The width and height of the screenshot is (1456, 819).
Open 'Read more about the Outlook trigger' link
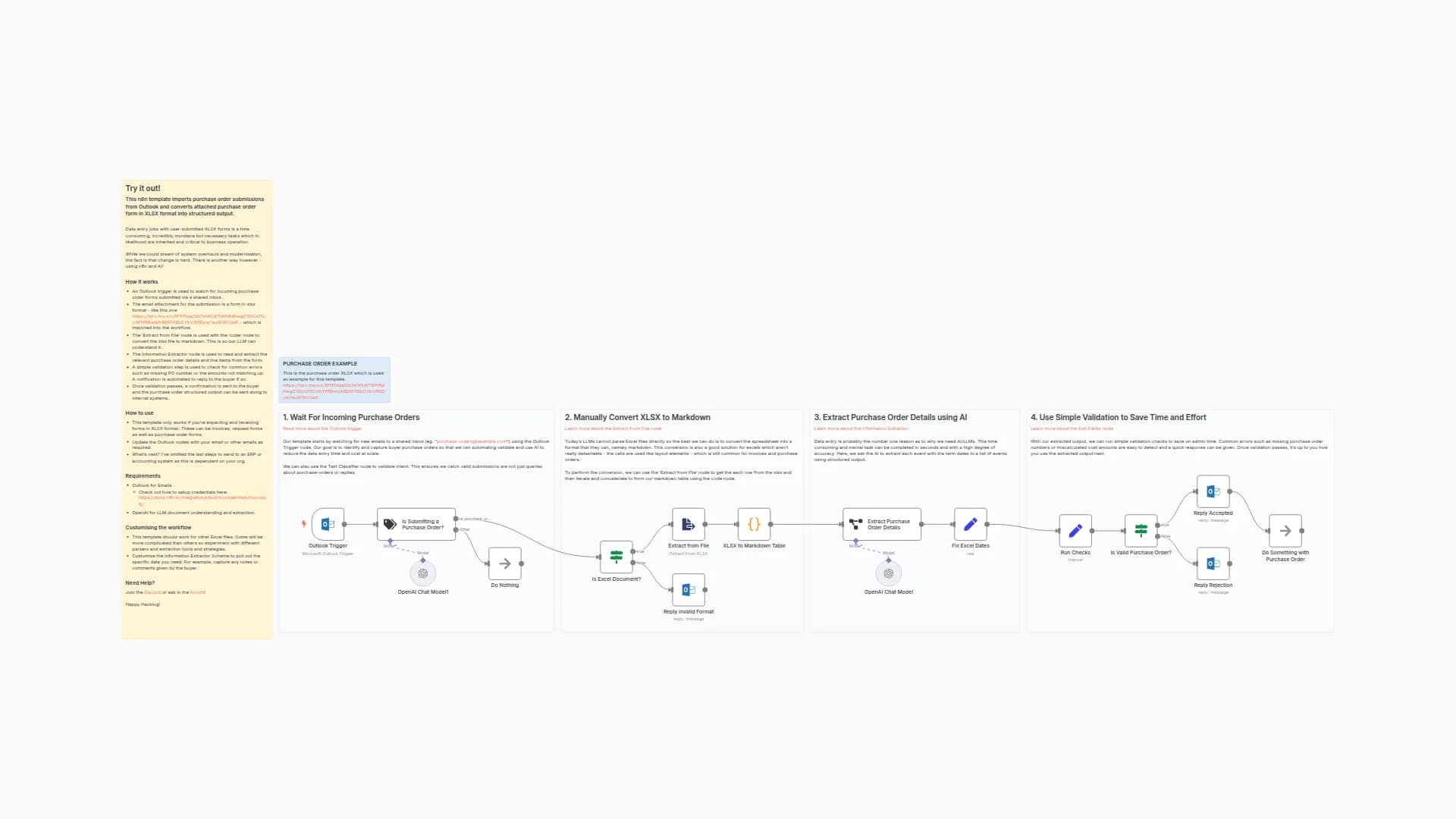click(322, 428)
